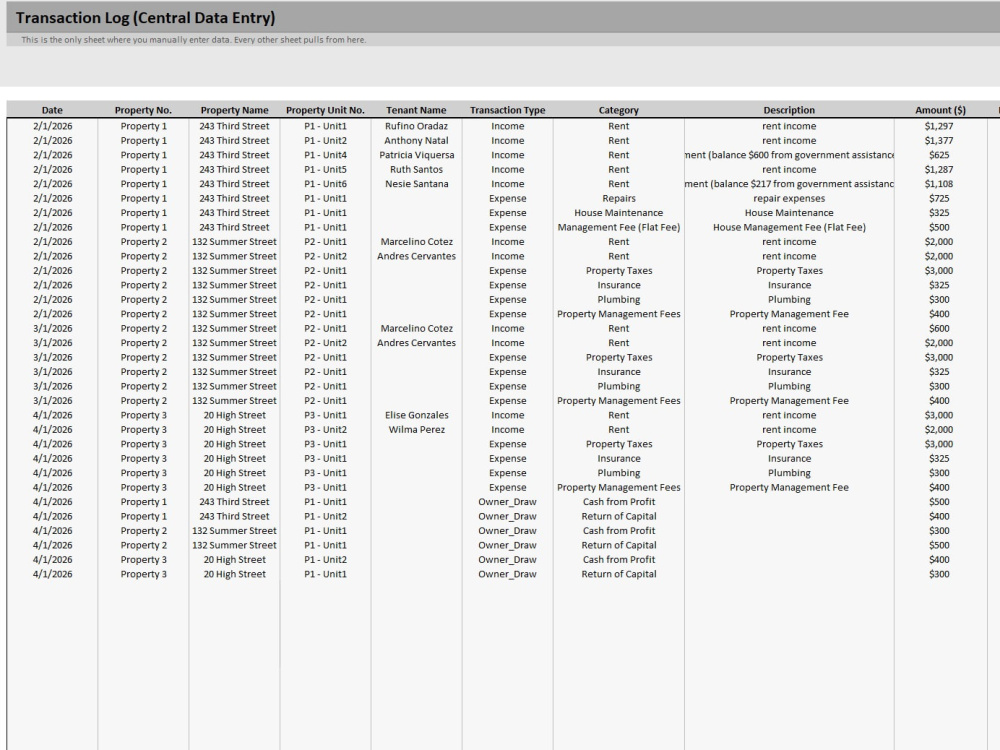The height and width of the screenshot is (750, 1000).
Task: Select Marcelino Cotez cell dated 3/1/2026
Action: [x=416, y=328]
